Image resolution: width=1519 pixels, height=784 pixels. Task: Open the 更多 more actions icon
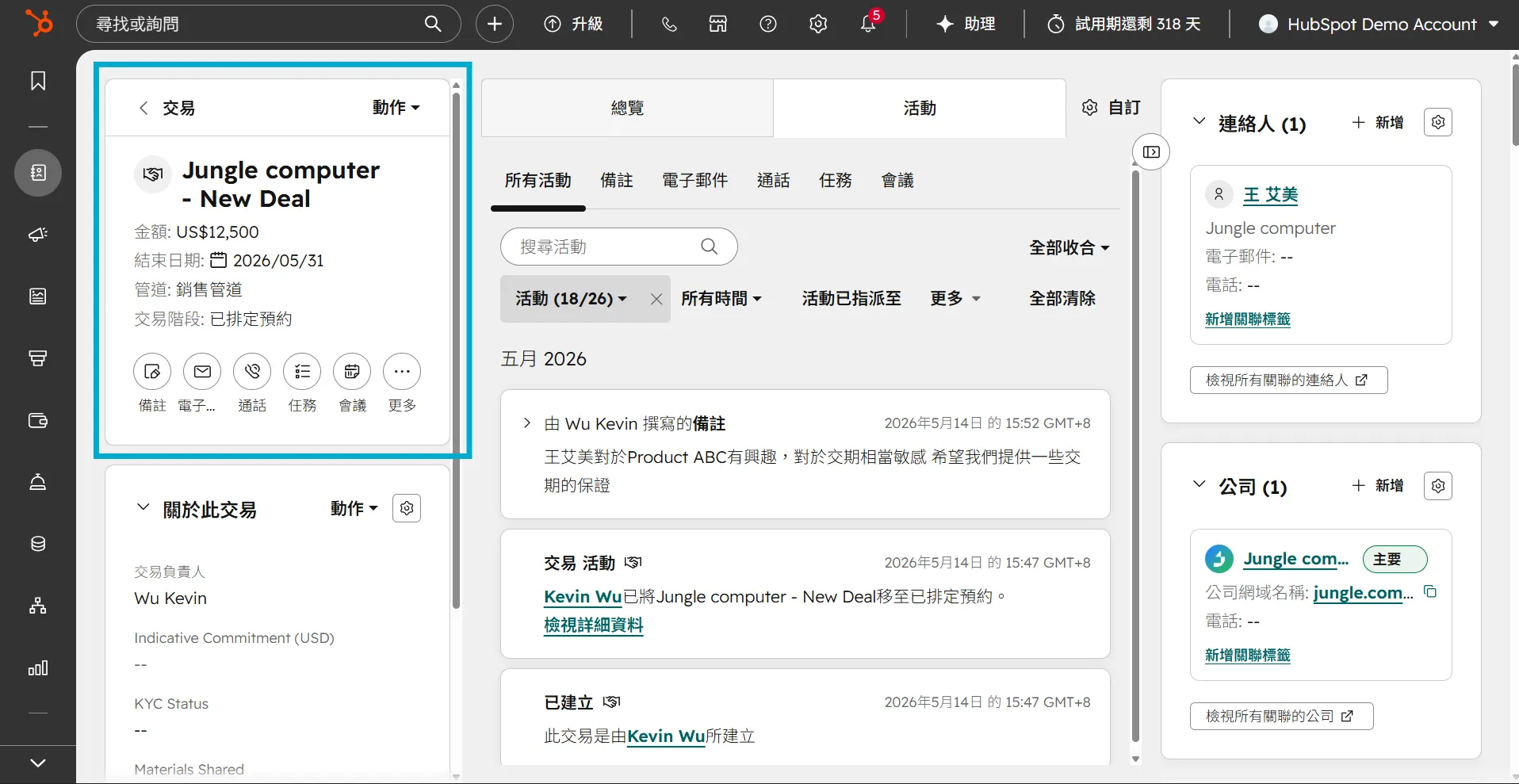pyautogui.click(x=402, y=372)
